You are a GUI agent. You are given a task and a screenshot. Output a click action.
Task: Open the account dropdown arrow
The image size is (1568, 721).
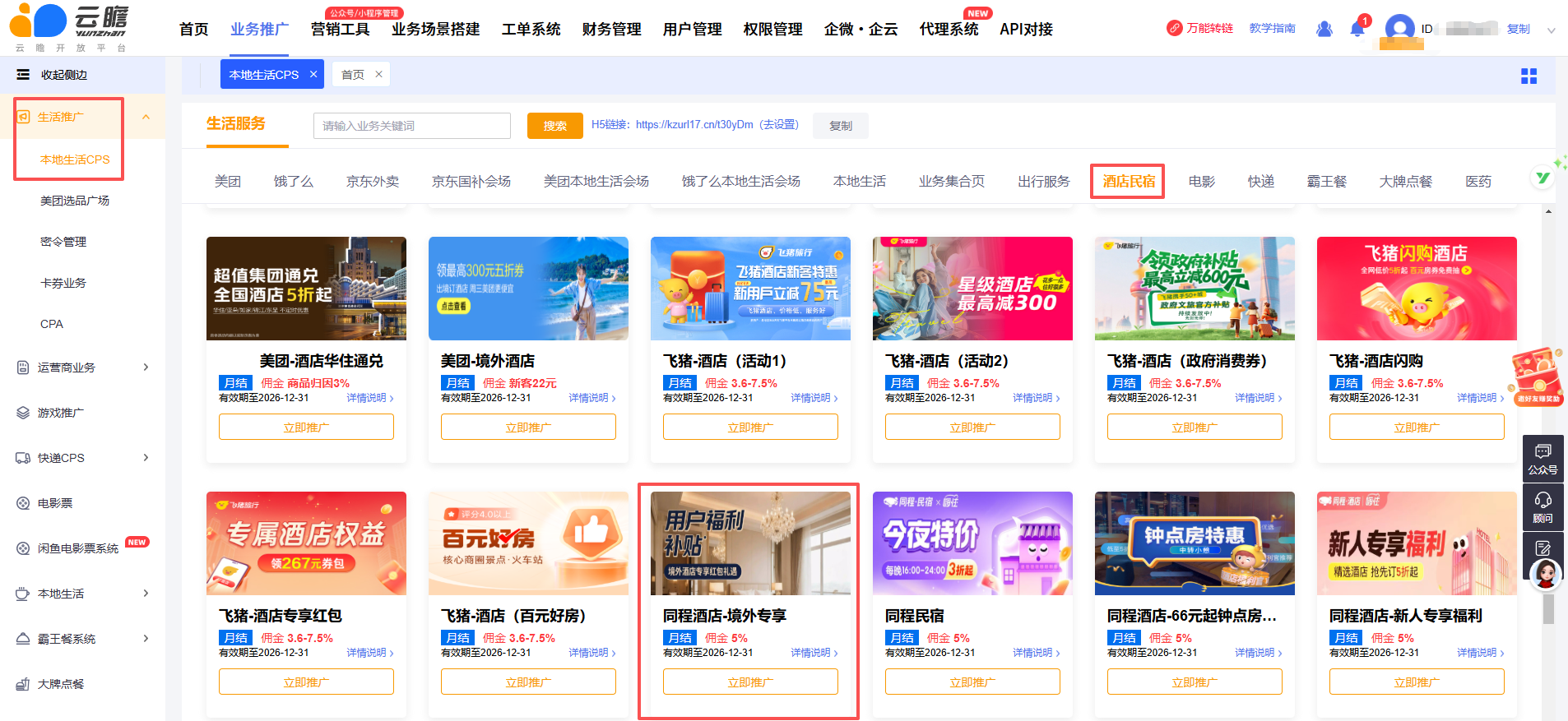(x=1551, y=30)
